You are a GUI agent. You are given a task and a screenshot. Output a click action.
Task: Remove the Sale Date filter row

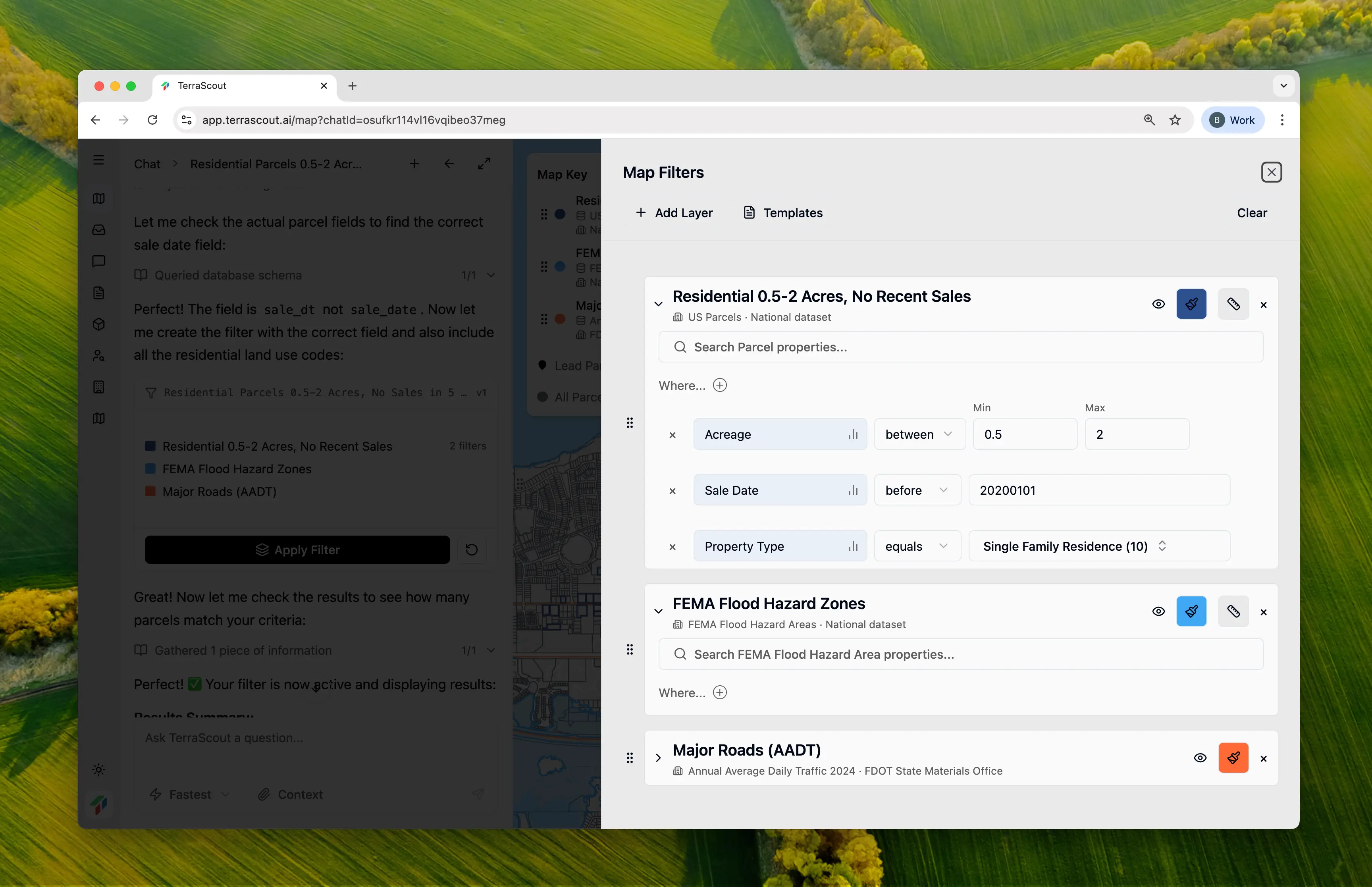click(x=672, y=491)
